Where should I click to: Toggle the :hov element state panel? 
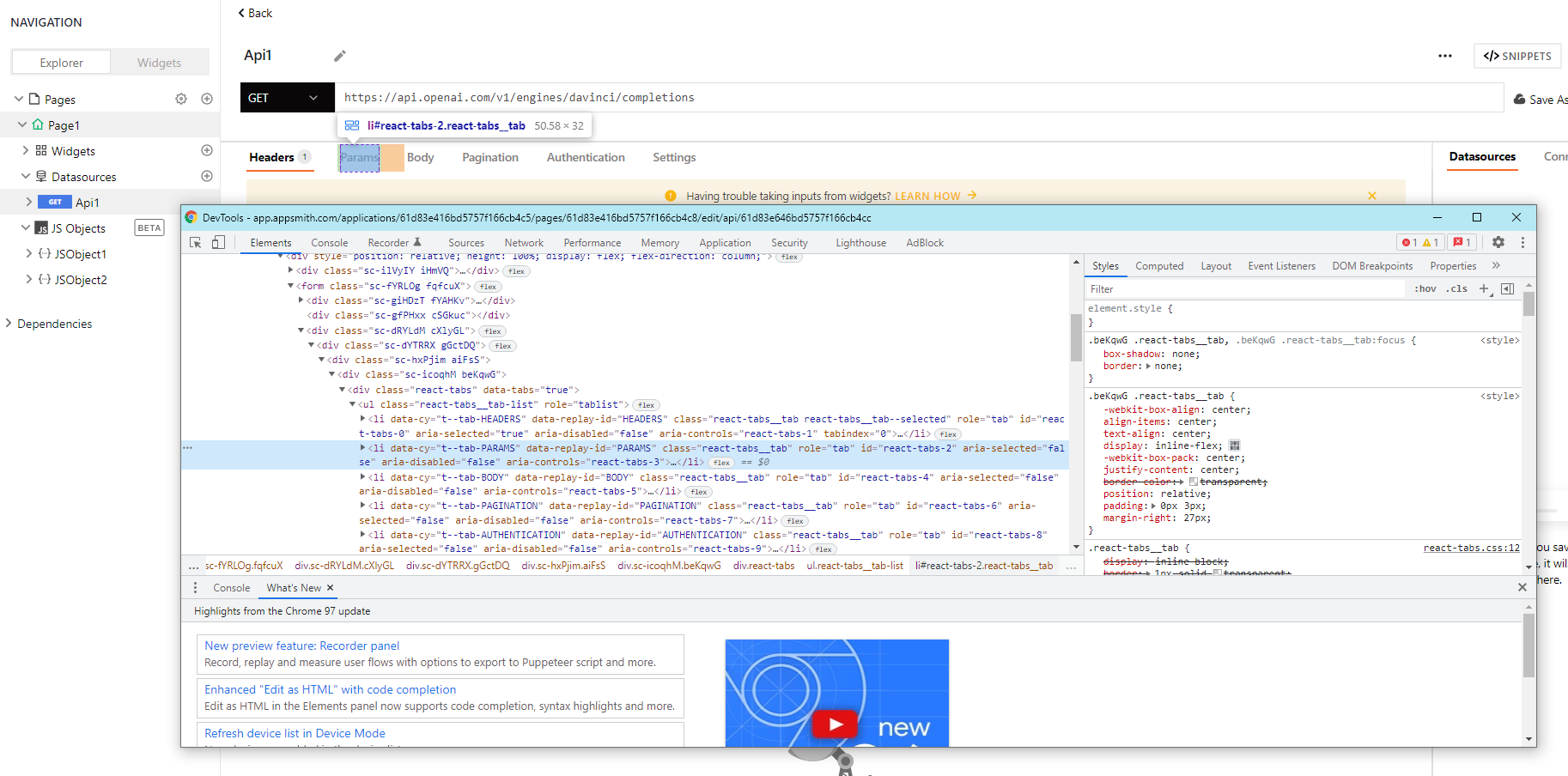[1425, 289]
